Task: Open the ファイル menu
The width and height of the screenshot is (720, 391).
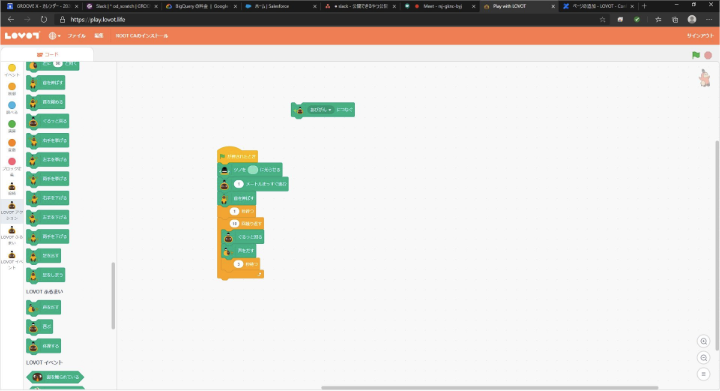Action: [x=77, y=36]
